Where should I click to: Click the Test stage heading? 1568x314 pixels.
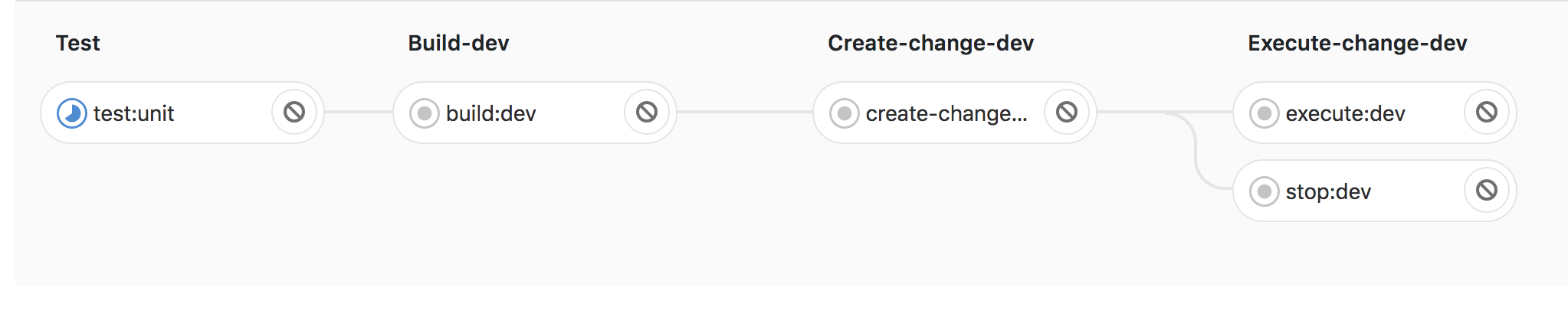pyautogui.click(x=77, y=43)
